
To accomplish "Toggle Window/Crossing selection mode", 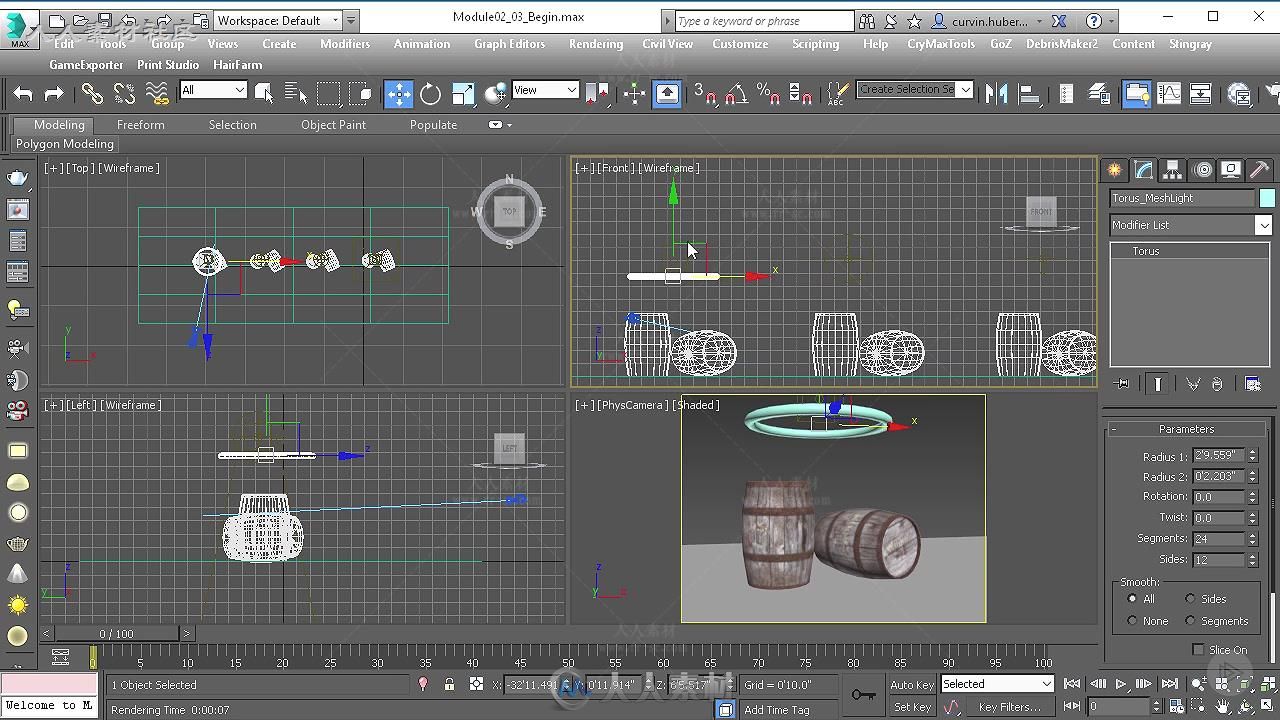I will [361, 94].
